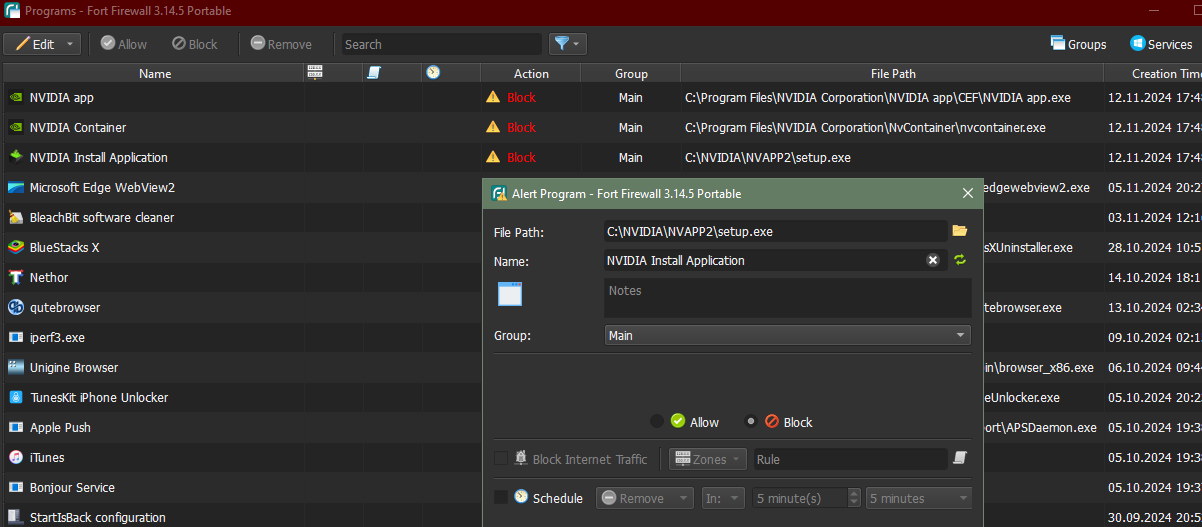
Task: Open Services from the toolbar
Action: click(x=1160, y=44)
